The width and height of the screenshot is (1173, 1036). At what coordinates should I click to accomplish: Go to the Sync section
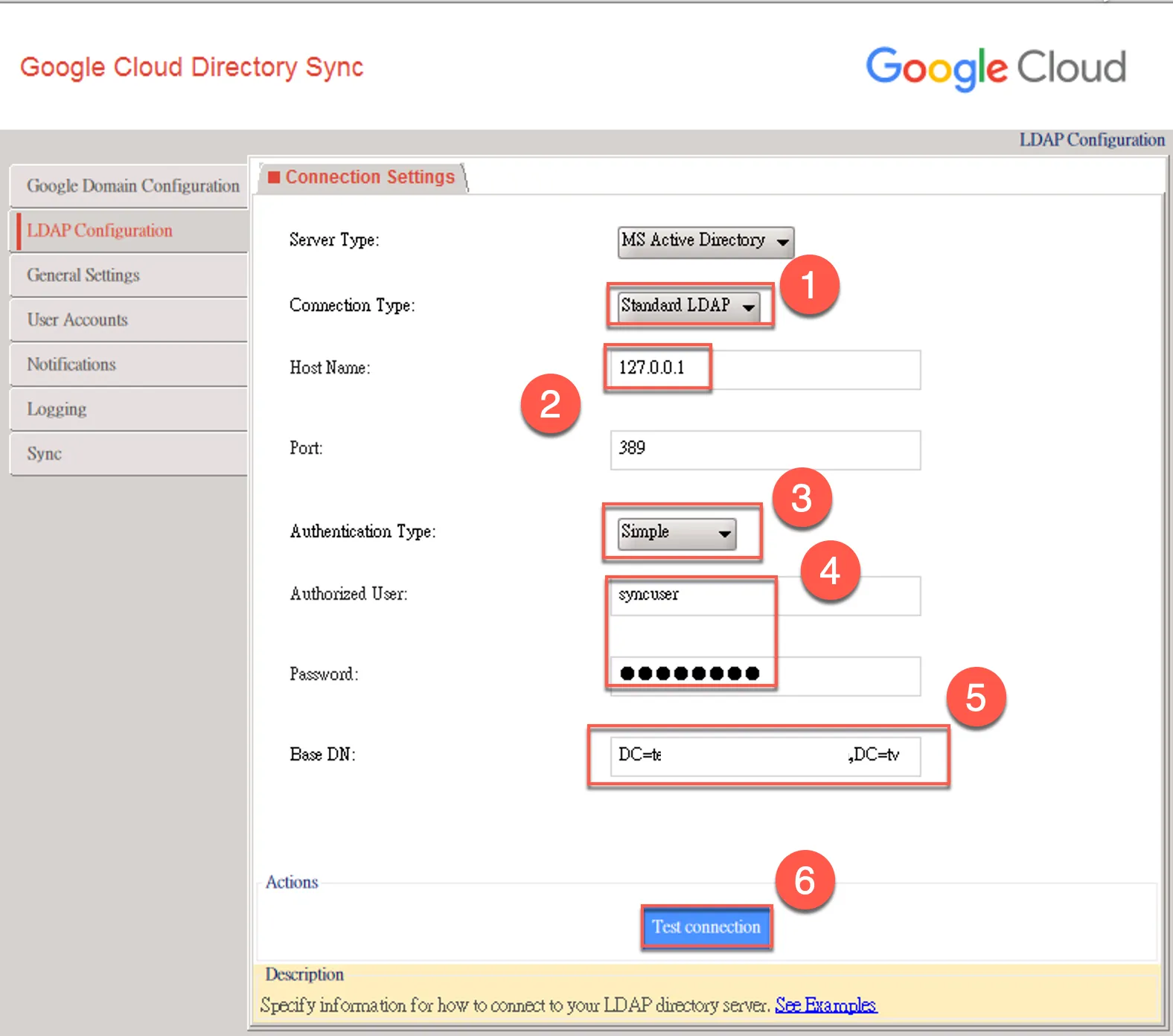click(x=129, y=454)
